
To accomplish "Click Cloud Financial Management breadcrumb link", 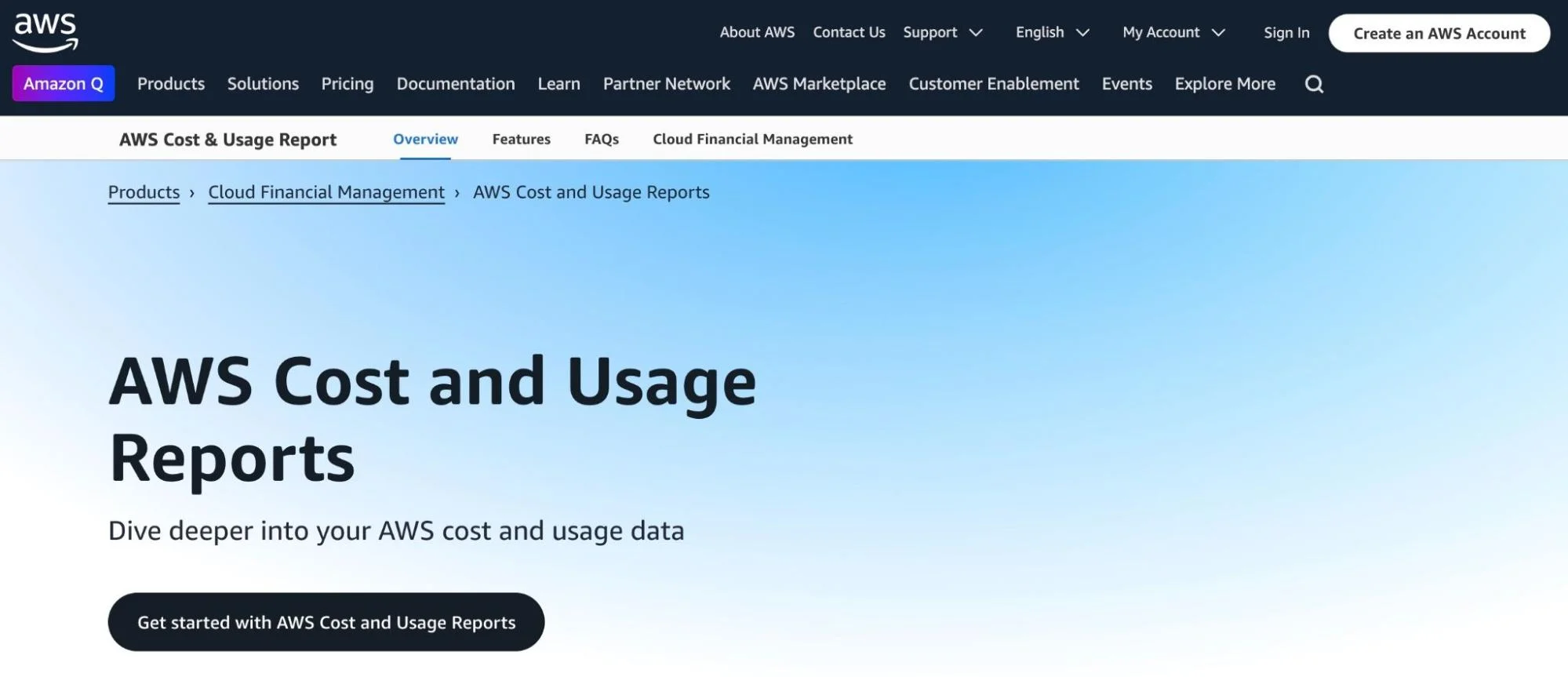I will (326, 192).
